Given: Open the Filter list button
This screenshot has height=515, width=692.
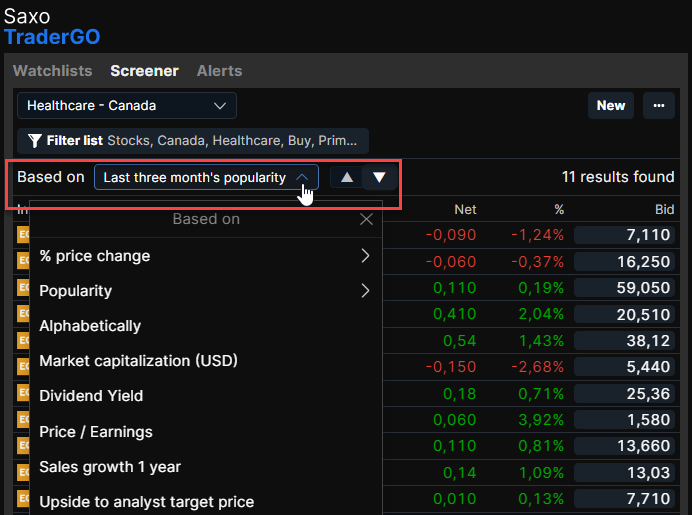Looking at the screenshot, I should (x=192, y=141).
